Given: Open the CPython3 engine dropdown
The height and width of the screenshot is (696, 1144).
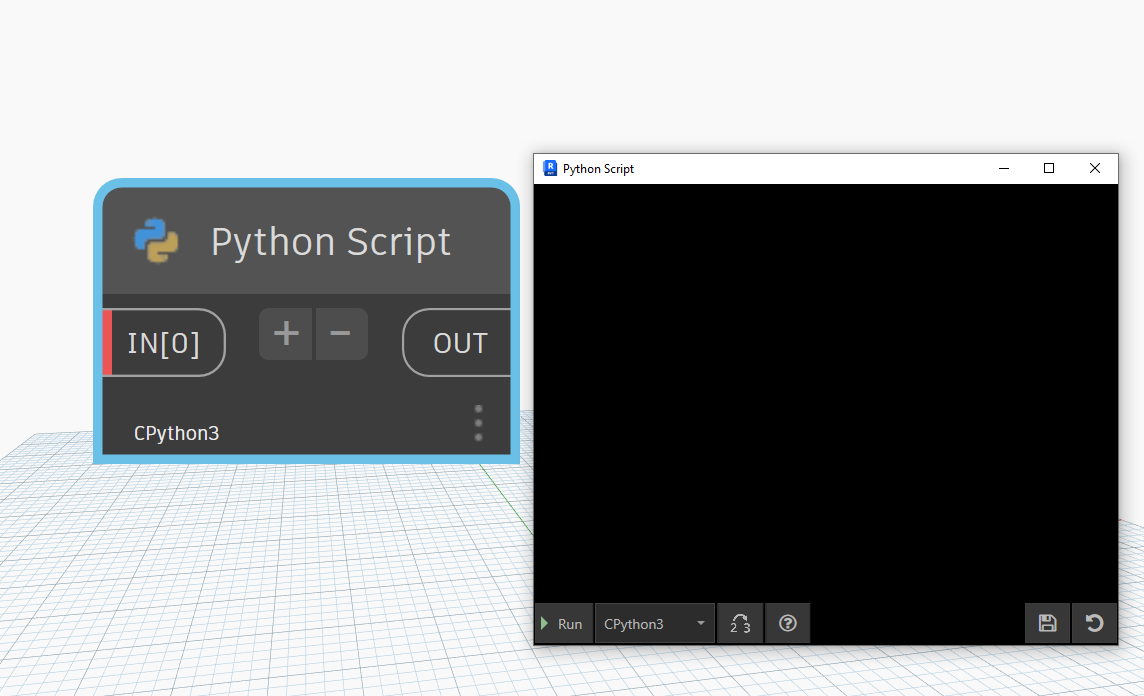Looking at the screenshot, I should pos(654,624).
